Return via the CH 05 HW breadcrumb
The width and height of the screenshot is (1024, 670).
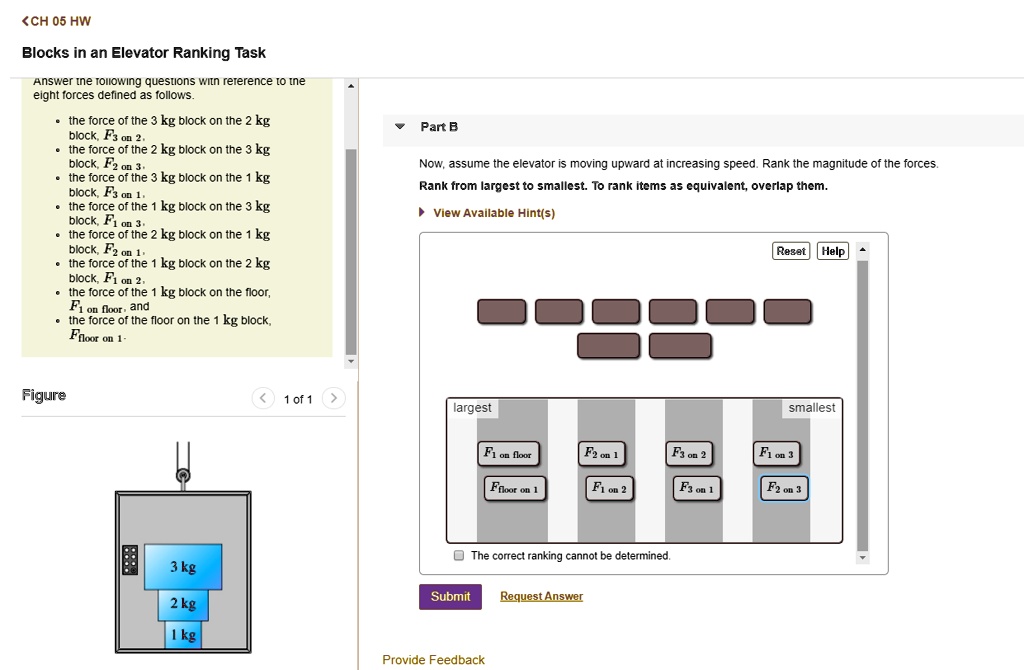[57, 20]
